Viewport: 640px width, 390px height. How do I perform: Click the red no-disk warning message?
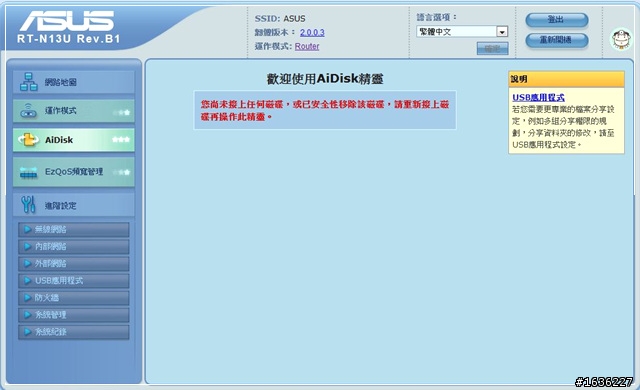(325, 111)
